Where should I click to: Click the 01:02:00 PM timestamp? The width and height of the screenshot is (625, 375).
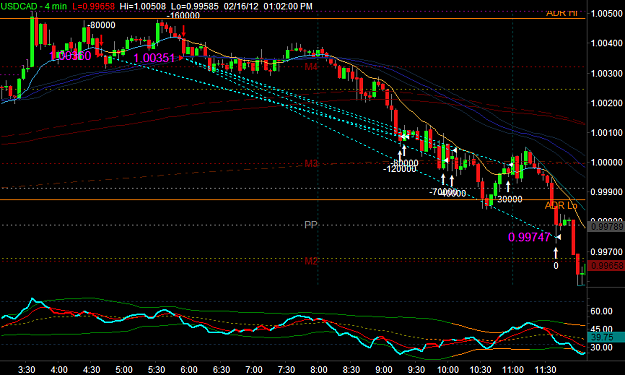point(288,6)
